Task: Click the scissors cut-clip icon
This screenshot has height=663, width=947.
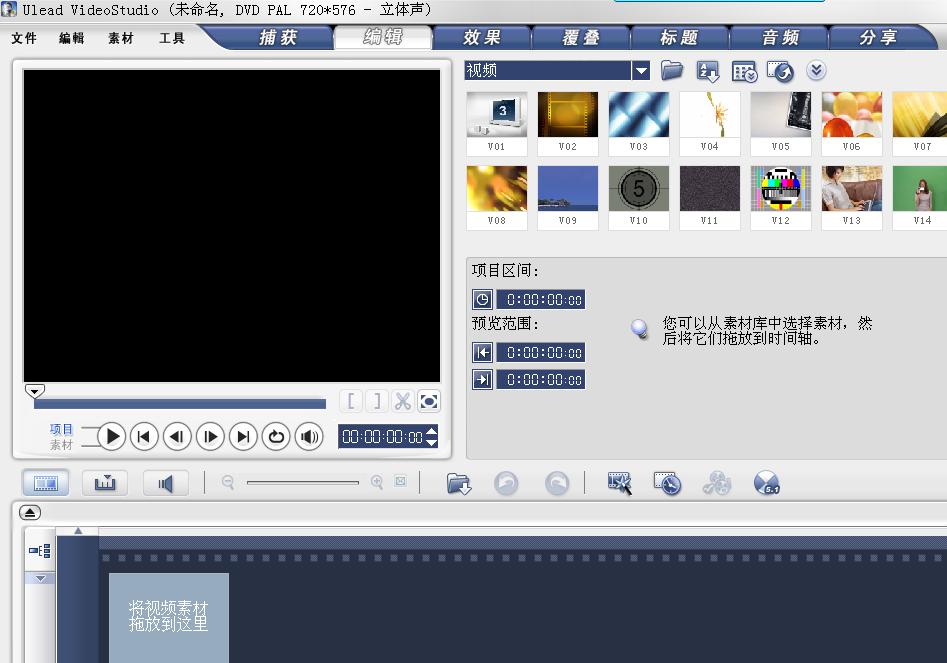Action: 403,401
